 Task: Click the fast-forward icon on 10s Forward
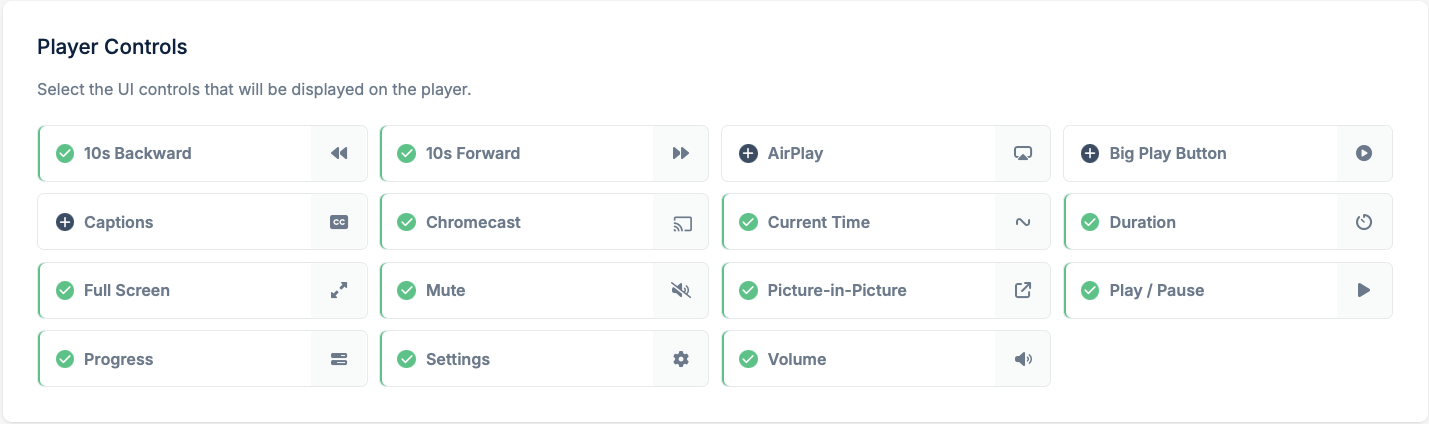681,153
